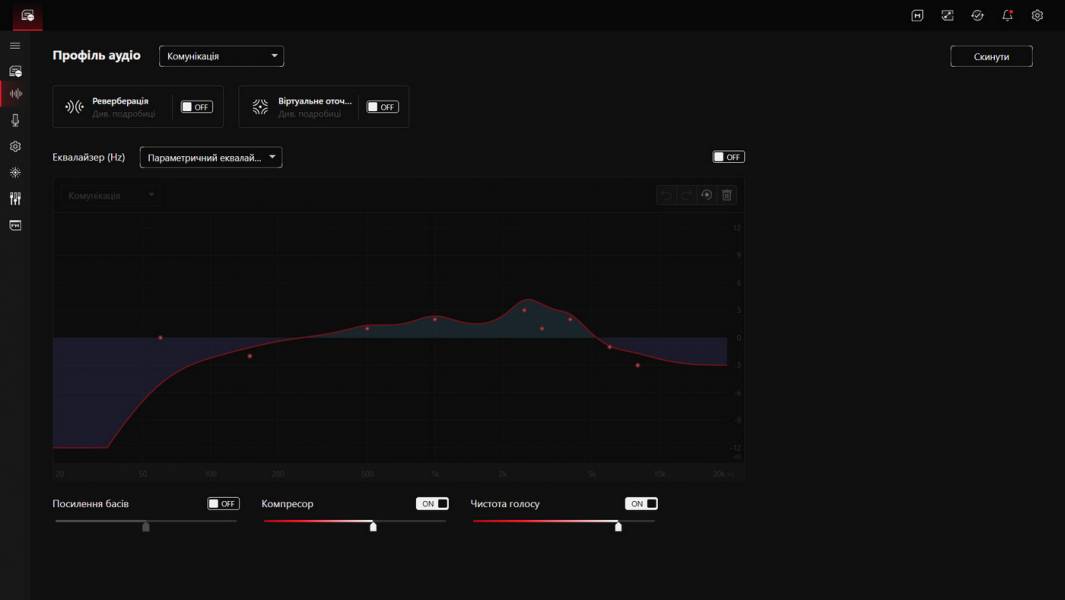Open the settings gear in the top bar

1037,16
